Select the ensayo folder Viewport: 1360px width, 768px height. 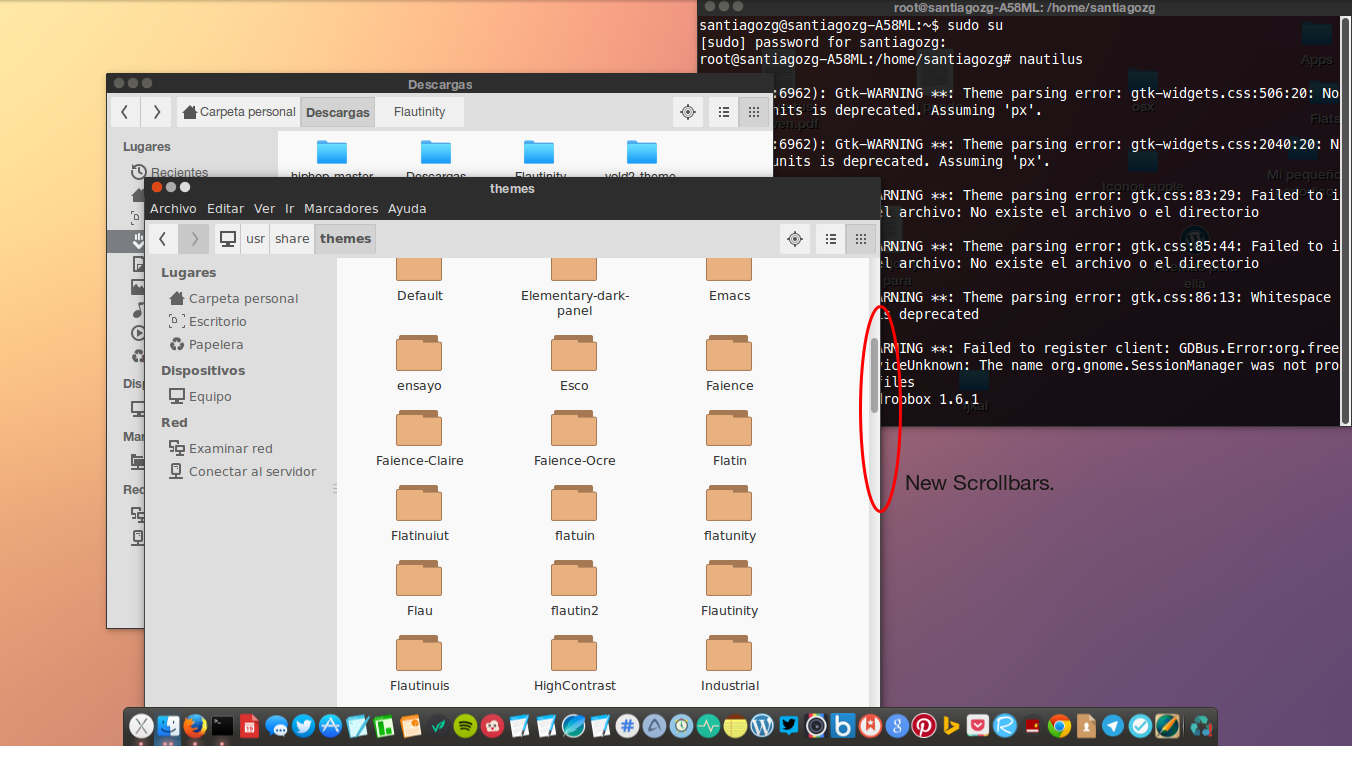420,363
